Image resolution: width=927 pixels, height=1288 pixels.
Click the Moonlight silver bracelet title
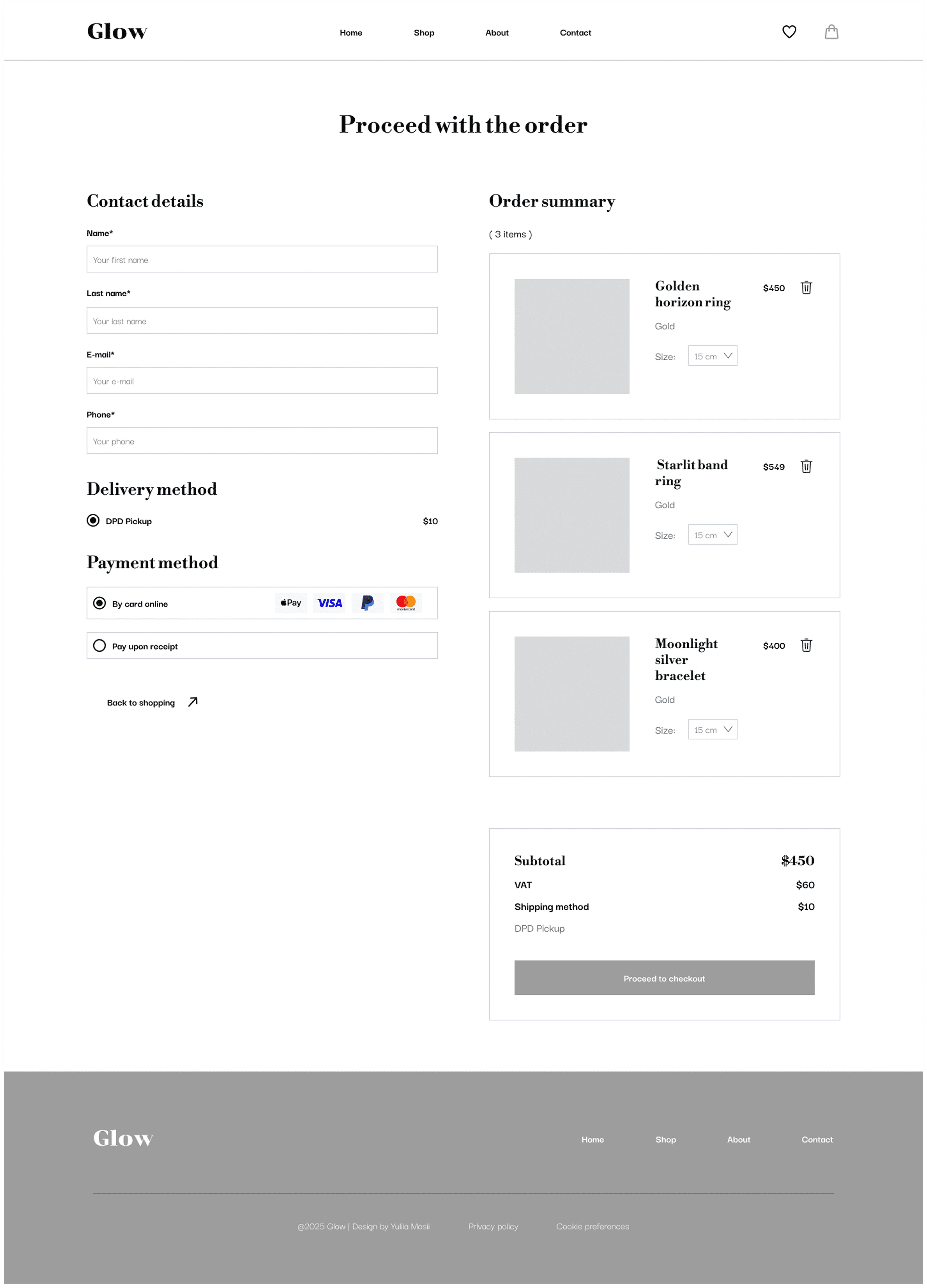click(686, 660)
